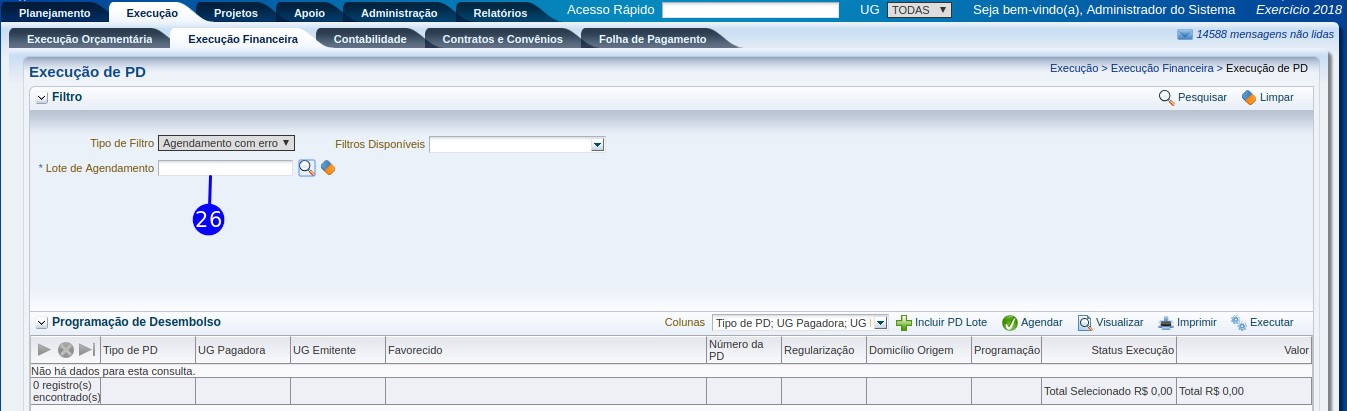Collapse the Programação de Desembolso section
The height and width of the screenshot is (411, 1347).
coord(41,323)
